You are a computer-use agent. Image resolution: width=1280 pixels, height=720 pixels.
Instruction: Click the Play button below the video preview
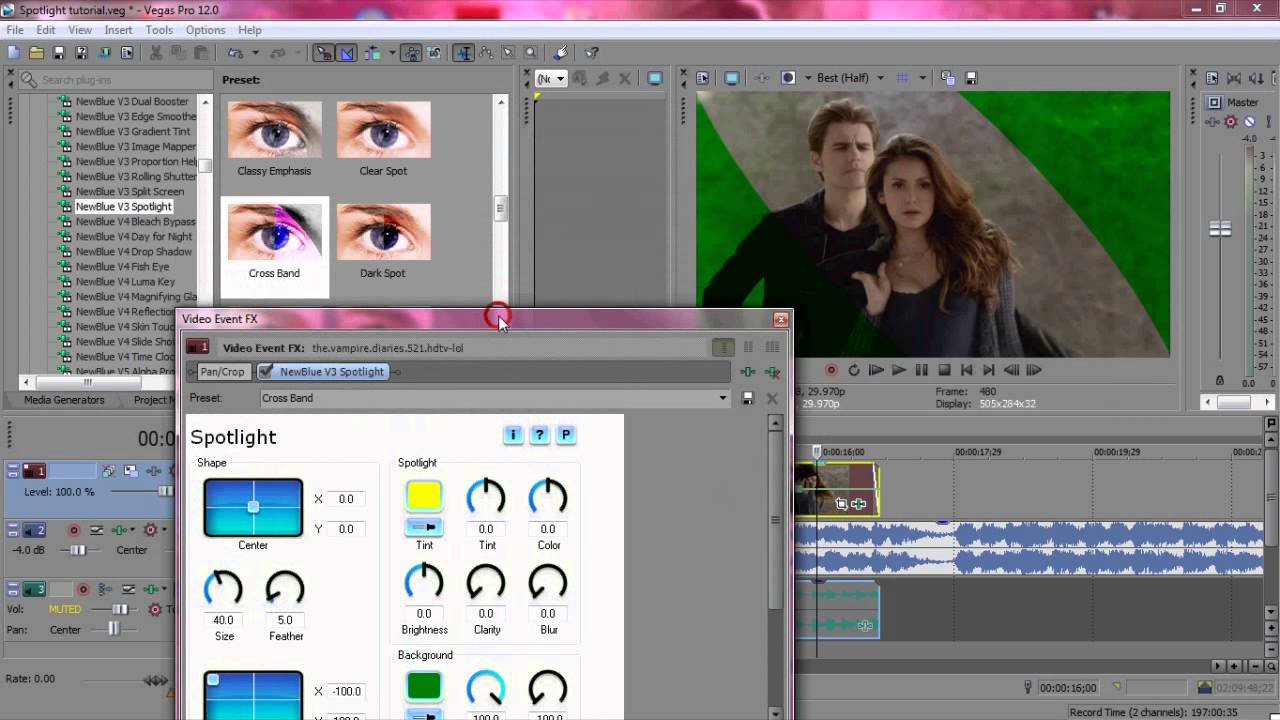tap(899, 370)
